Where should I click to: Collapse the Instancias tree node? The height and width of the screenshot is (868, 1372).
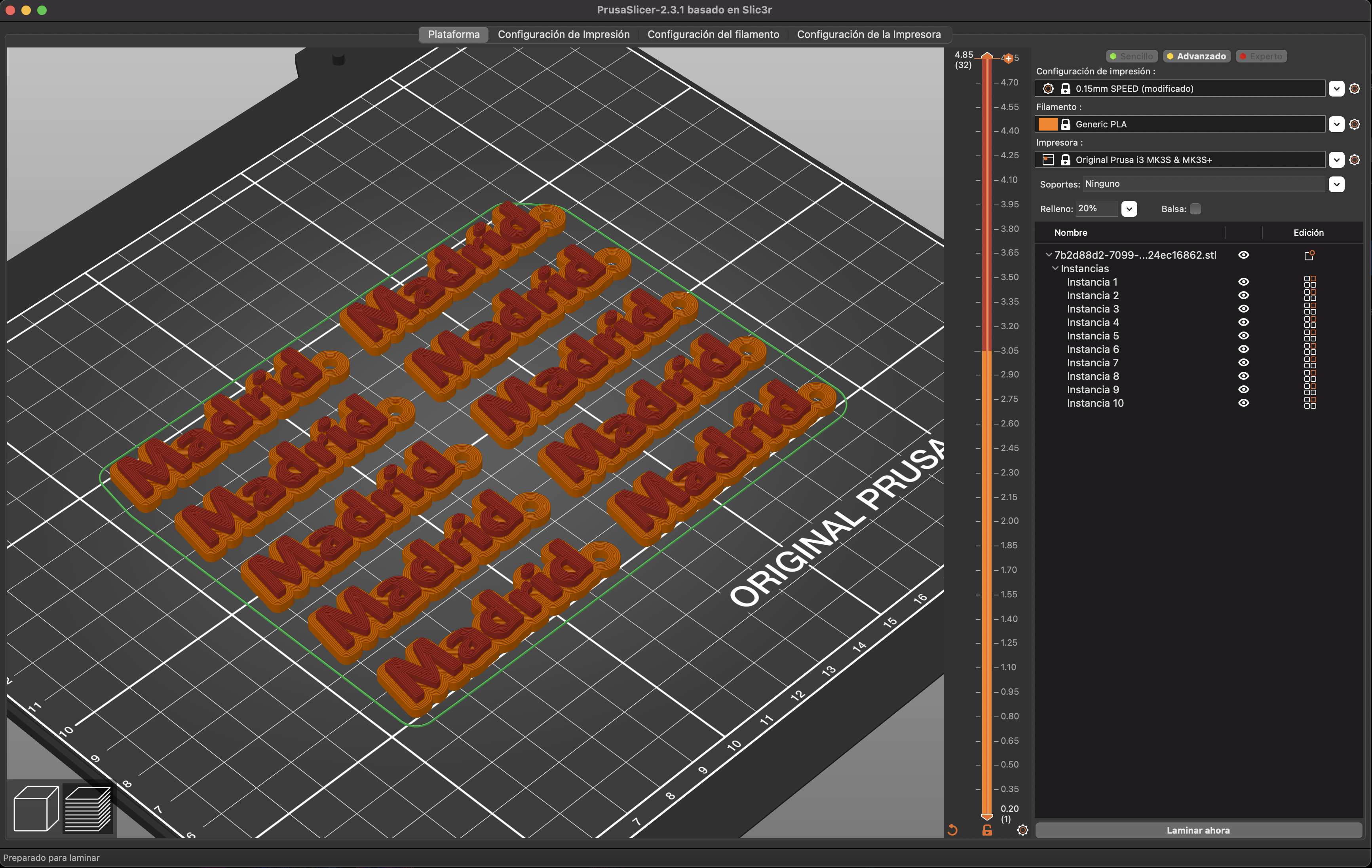coord(1055,268)
